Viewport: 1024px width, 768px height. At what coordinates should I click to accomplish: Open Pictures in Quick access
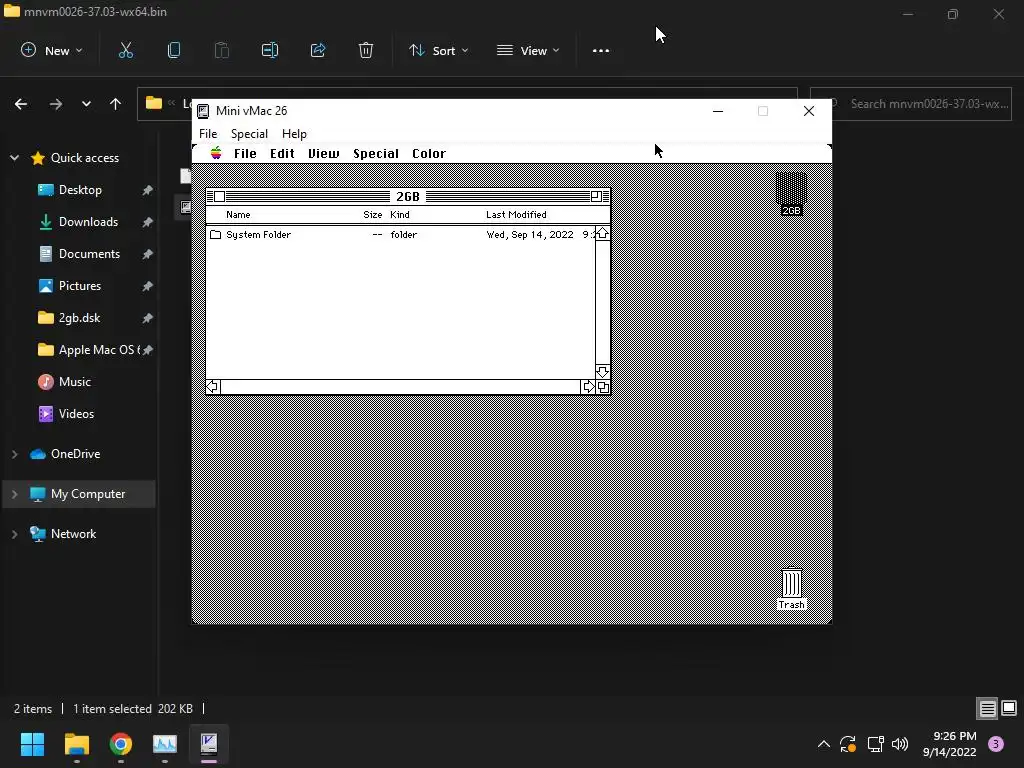pos(80,286)
